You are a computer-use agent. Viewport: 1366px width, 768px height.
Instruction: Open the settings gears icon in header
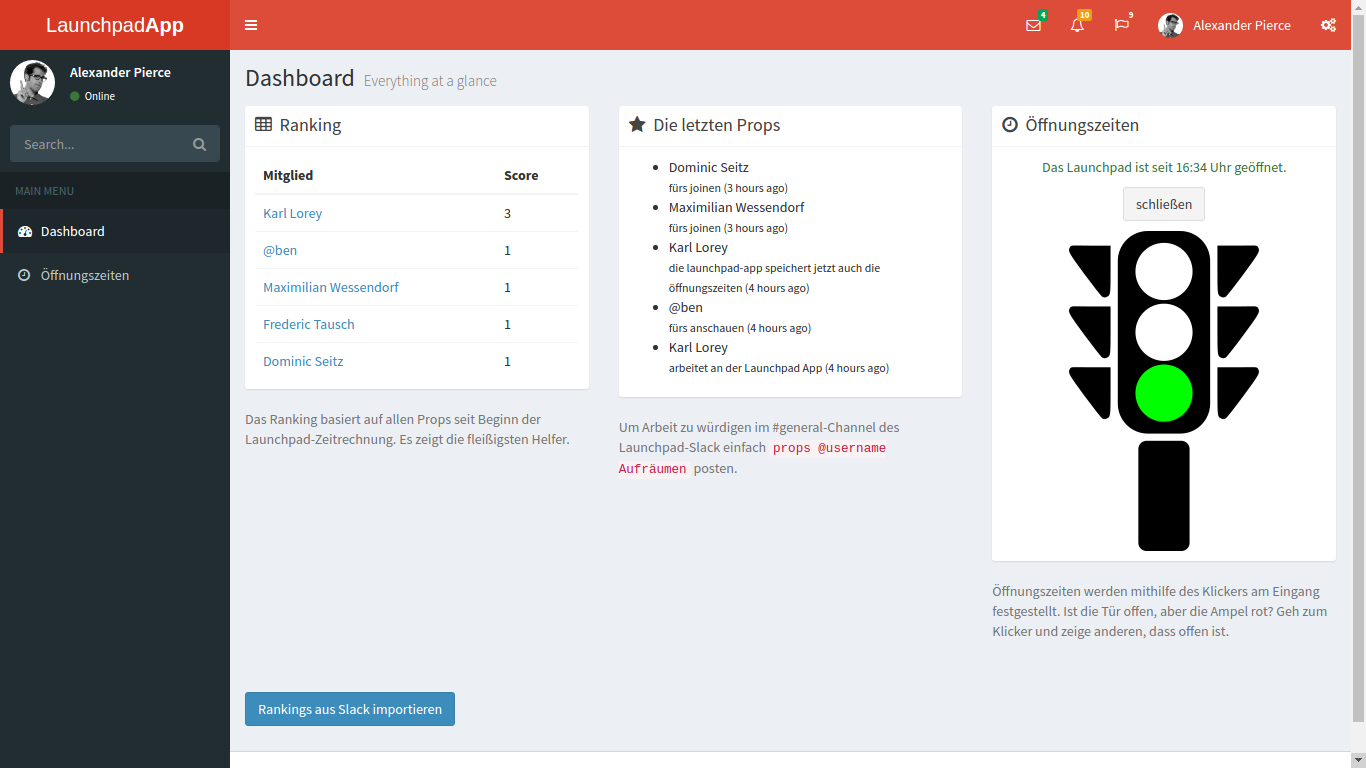click(1328, 25)
